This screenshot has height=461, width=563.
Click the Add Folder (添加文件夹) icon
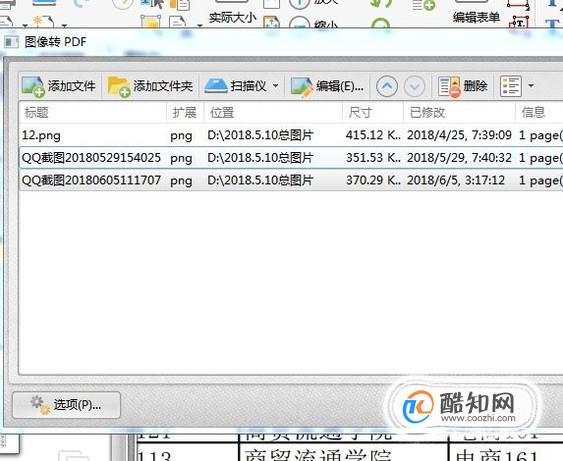[119, 86]
